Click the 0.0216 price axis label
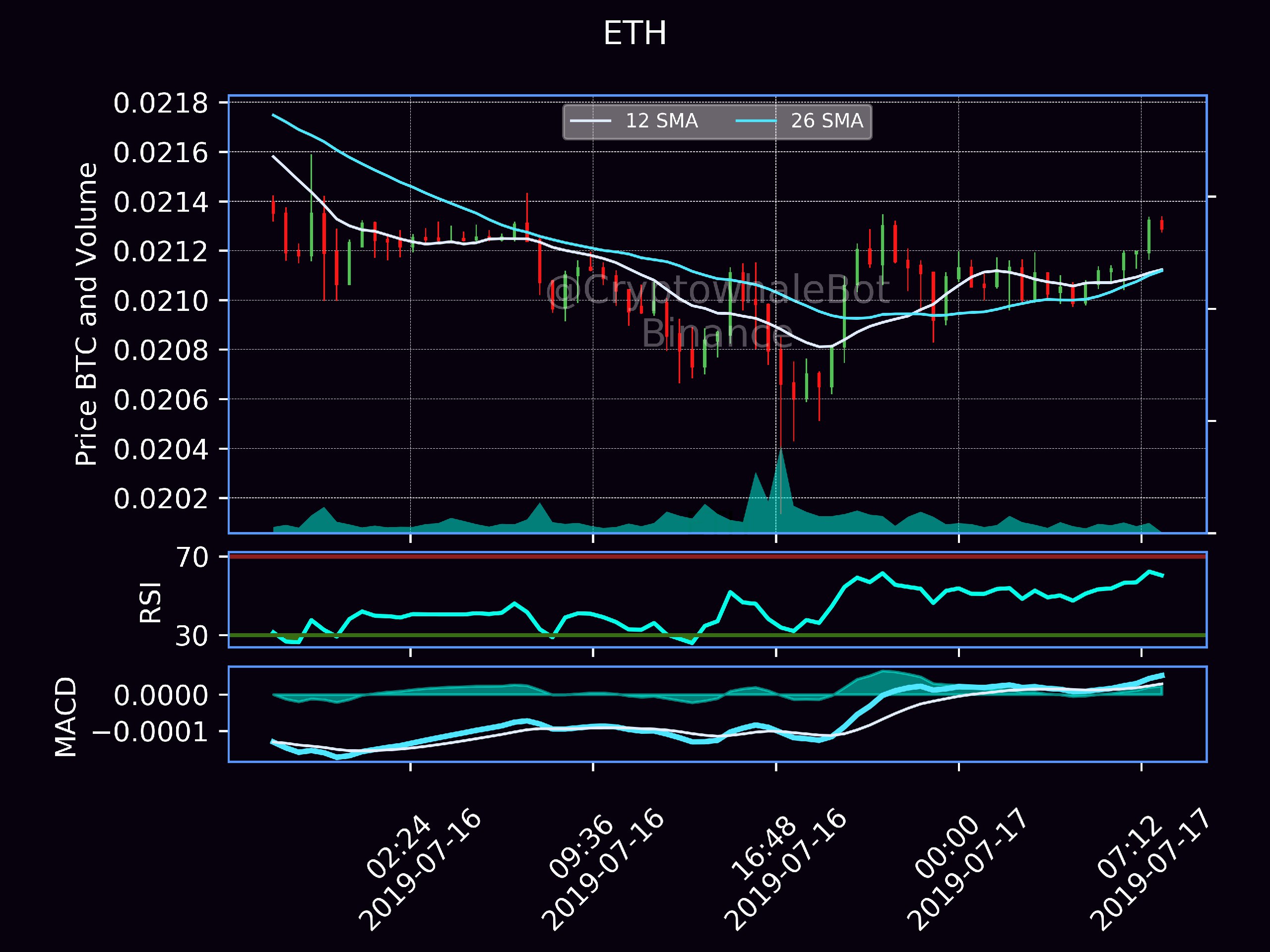The width and height of the screenshot is (1270, 952). click(x=161, y=153)
